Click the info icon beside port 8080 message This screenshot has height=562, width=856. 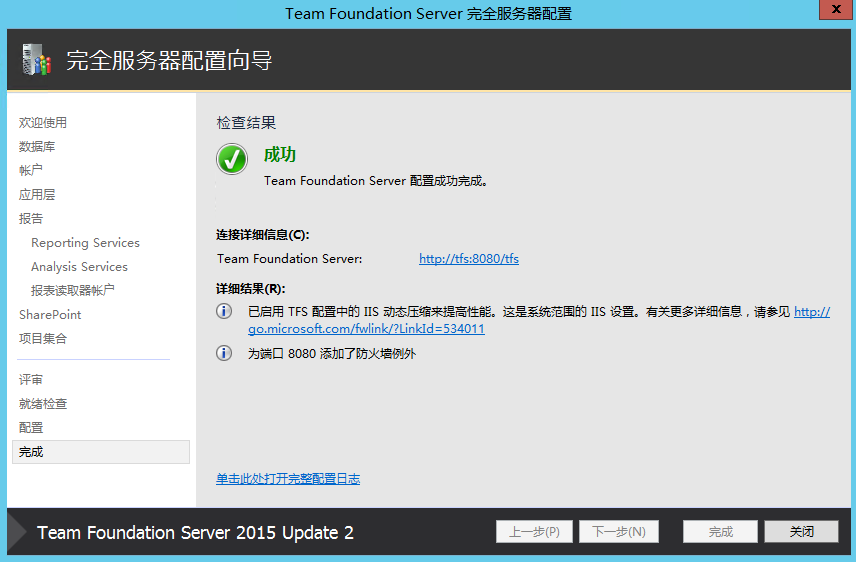tap(224, 353)
